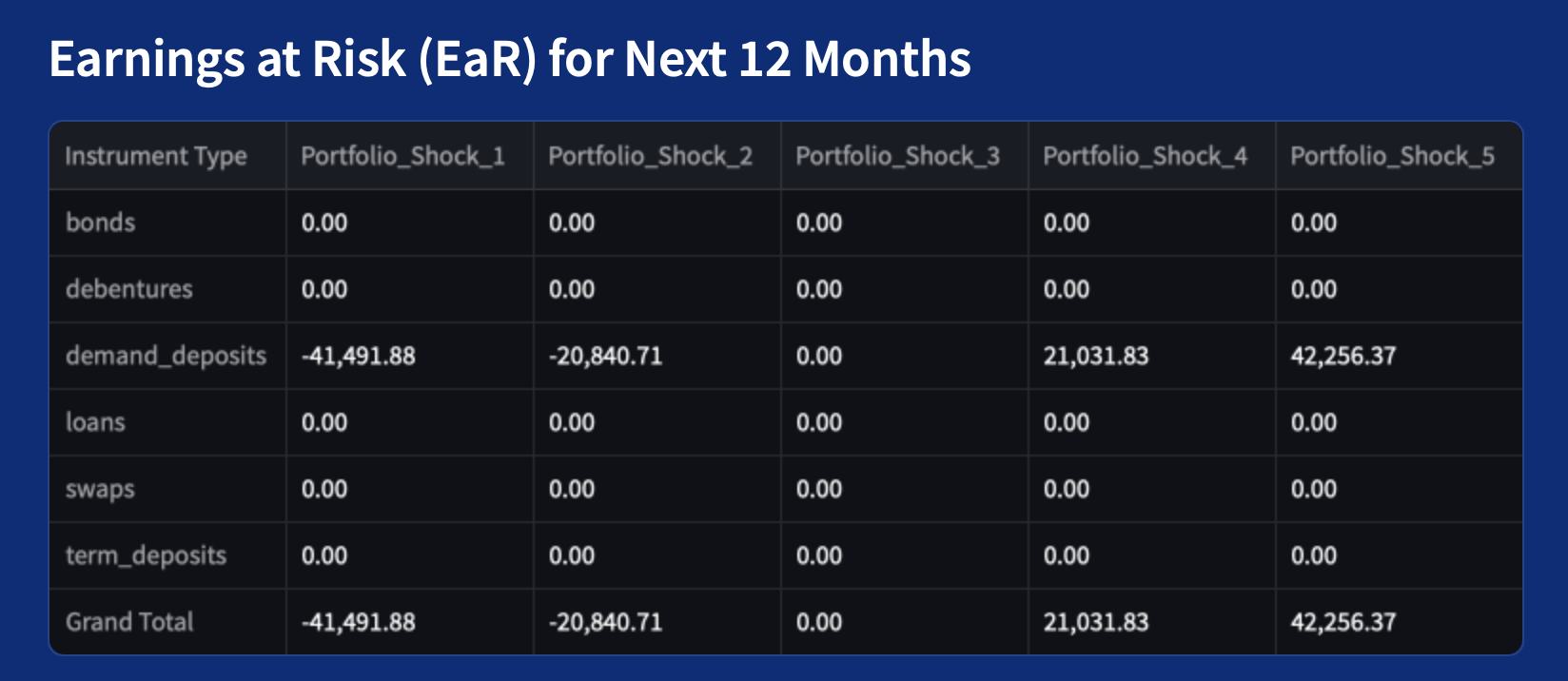Click the Earnings at Risk heading

510,59
